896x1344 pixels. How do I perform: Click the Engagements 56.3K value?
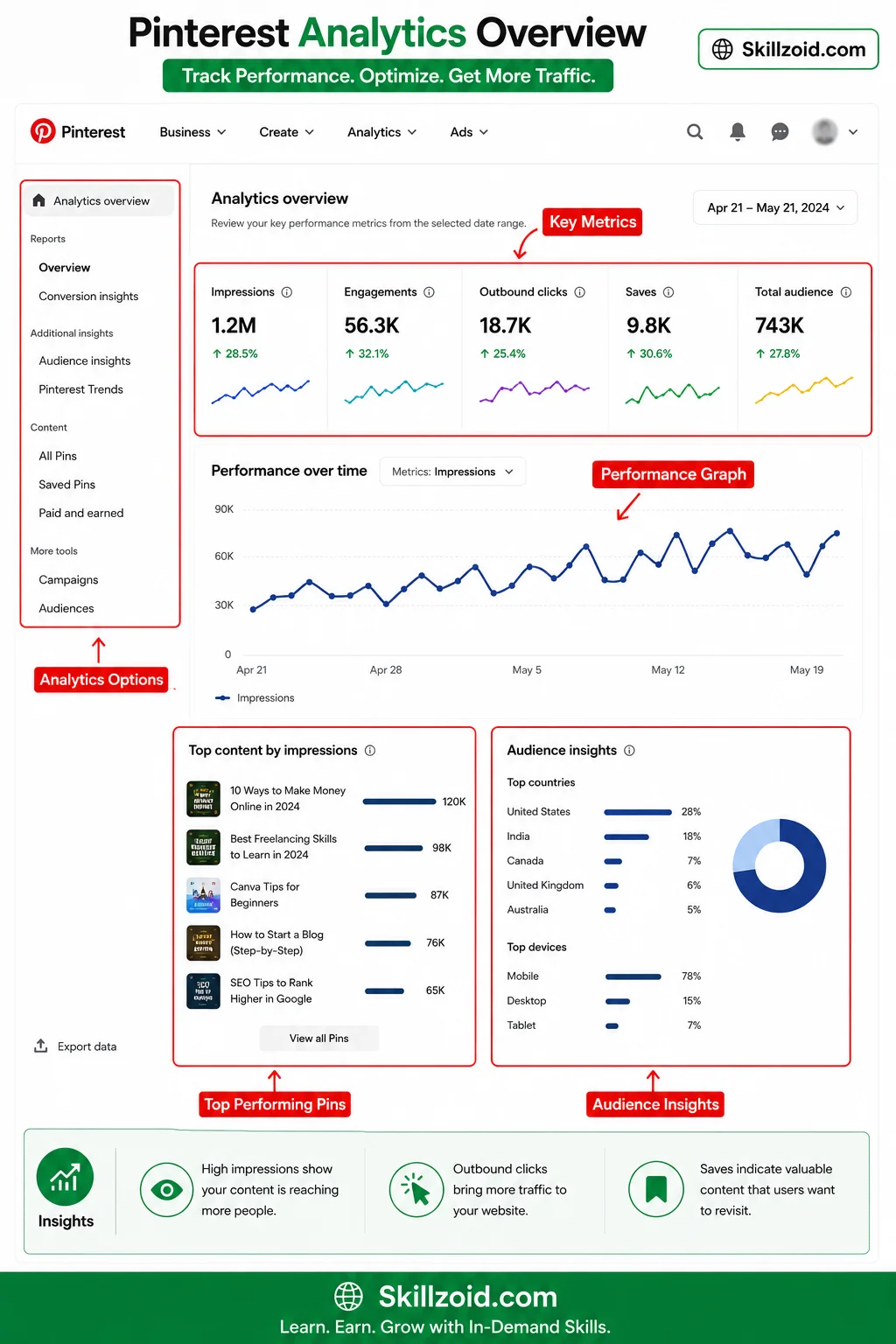[x=372, y=325]
